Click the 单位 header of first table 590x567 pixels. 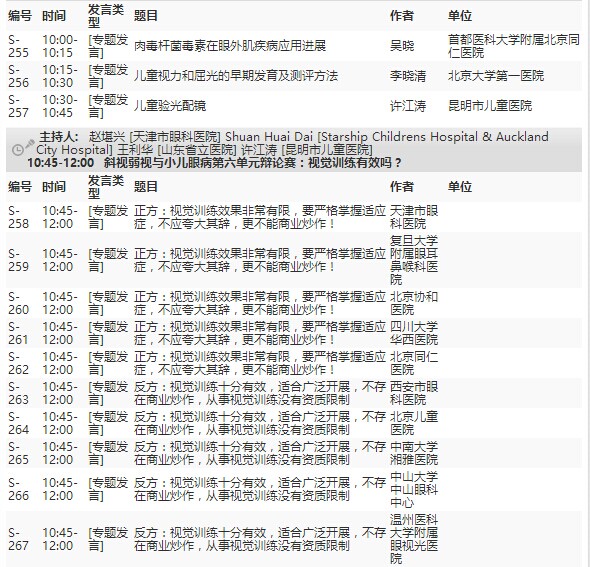pyautogui.click(x=460, y=16)
